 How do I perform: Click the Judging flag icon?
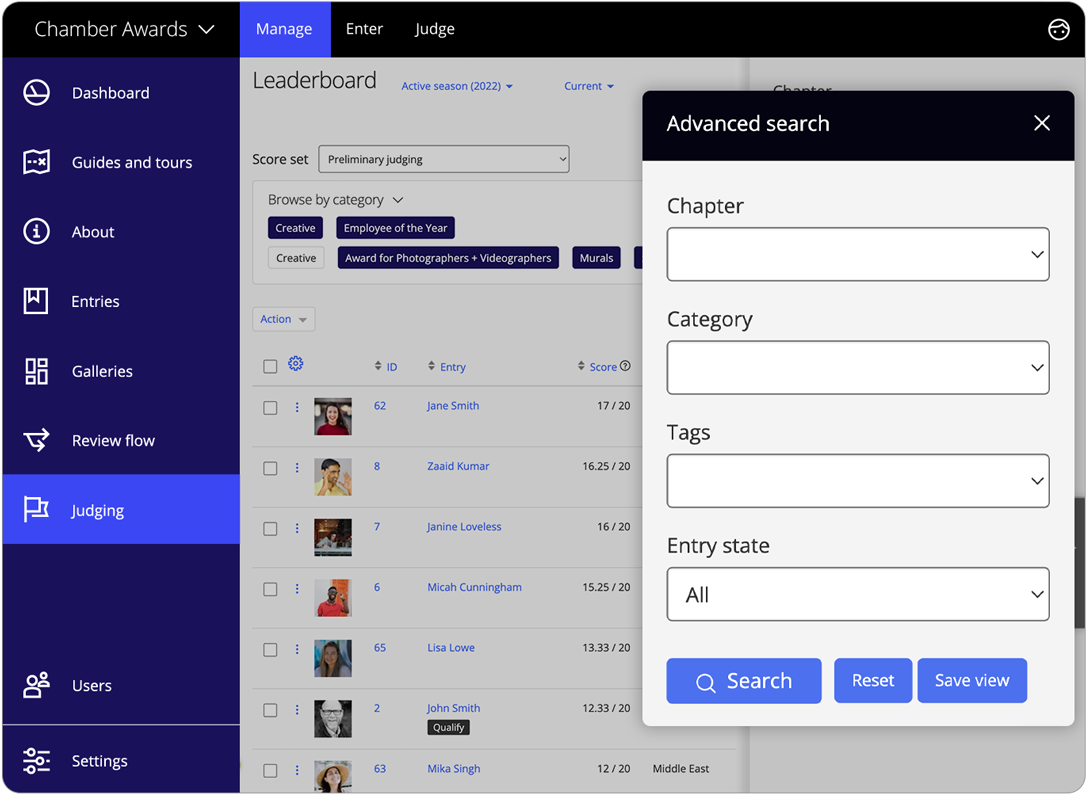coord(36,510)
